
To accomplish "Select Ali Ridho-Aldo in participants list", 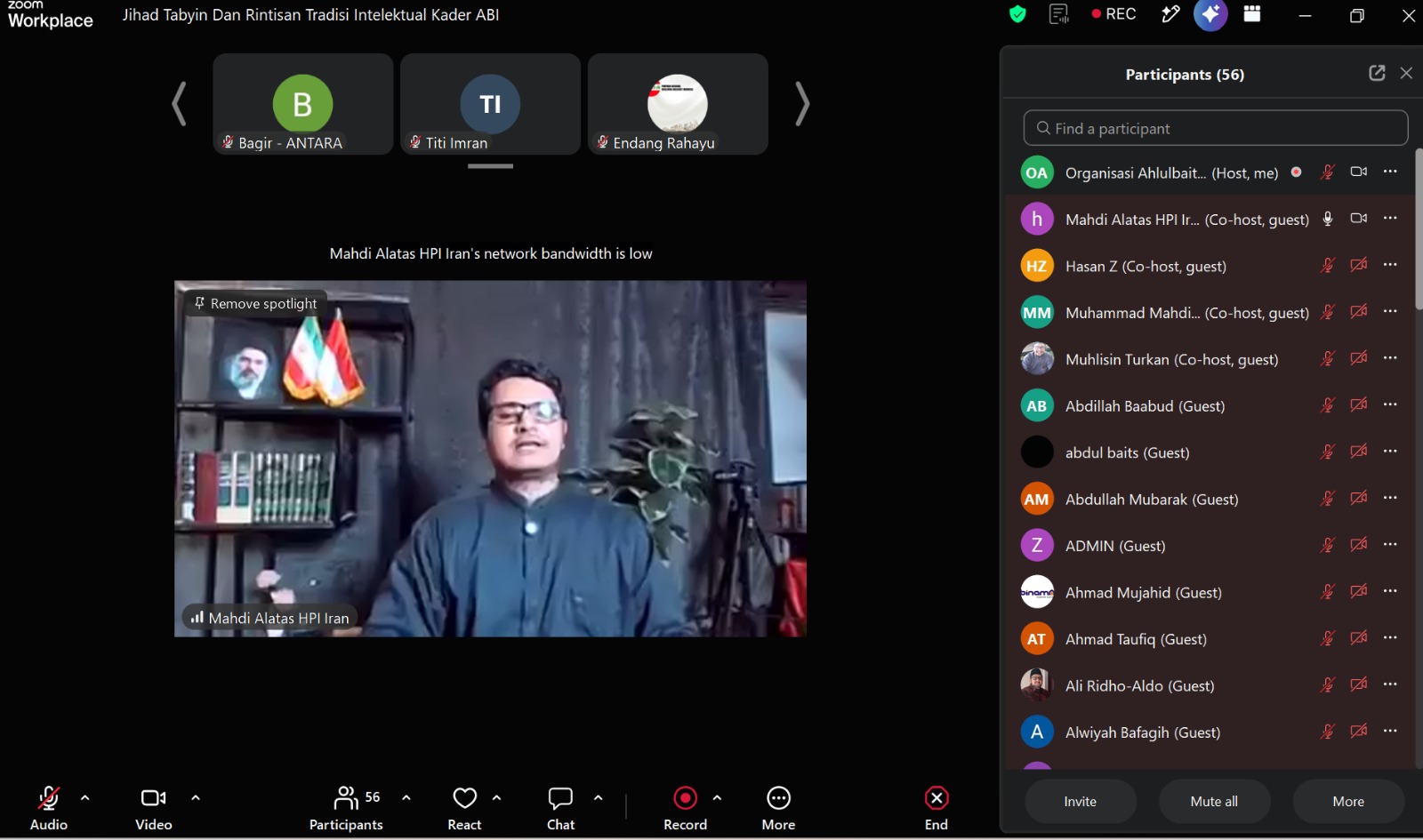I will coord(1210,685).
